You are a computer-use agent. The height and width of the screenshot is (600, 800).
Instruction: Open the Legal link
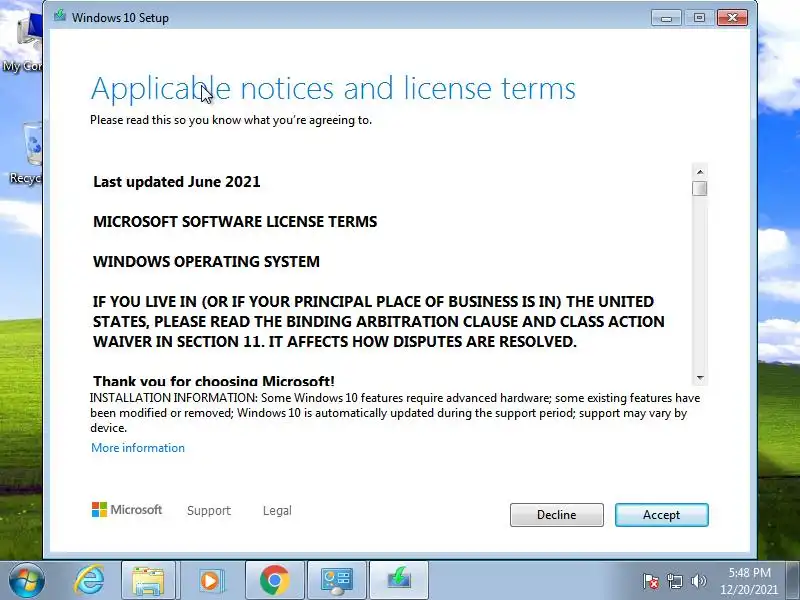pyautogui.click(x=277, y=510)
